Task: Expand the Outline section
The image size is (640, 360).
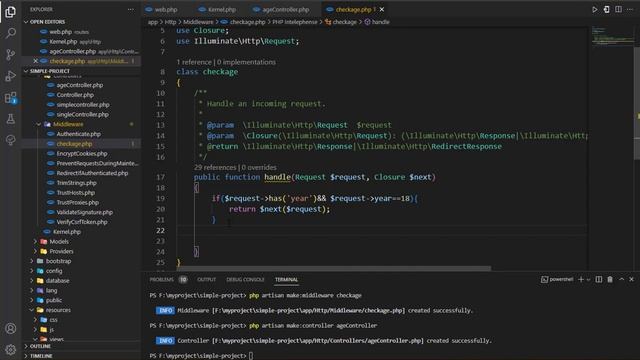Action: pyautogui.click(x=40, y=346)
